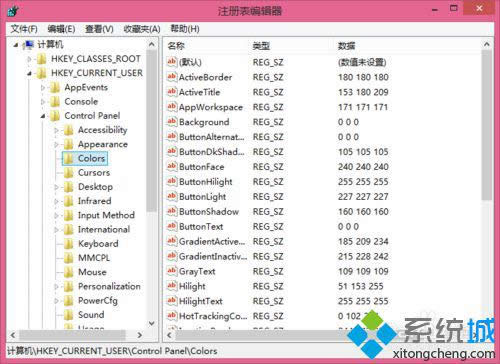Minimize the Registry Editor window

[435, 10]
